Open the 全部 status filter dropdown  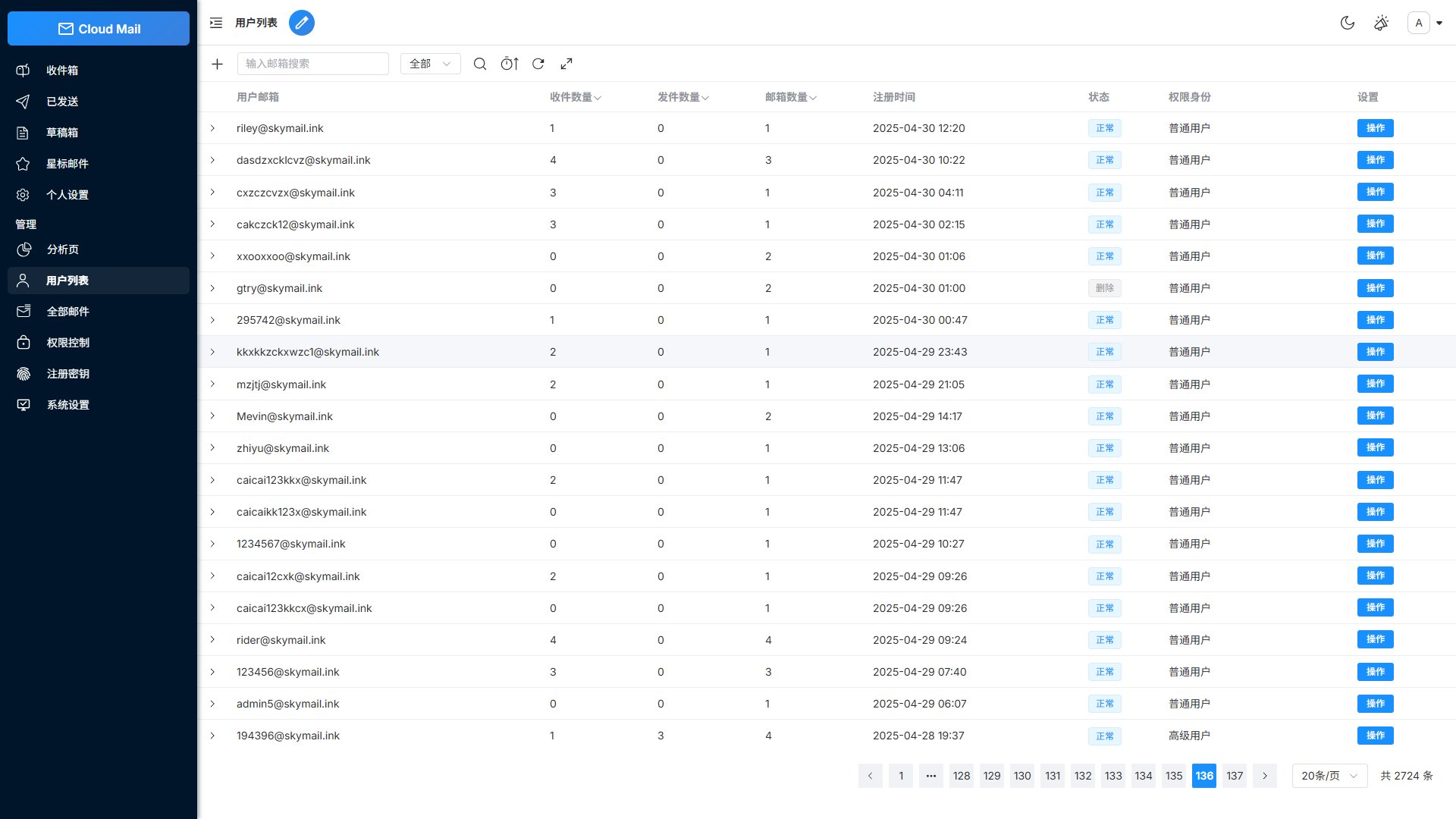(430, 64)
